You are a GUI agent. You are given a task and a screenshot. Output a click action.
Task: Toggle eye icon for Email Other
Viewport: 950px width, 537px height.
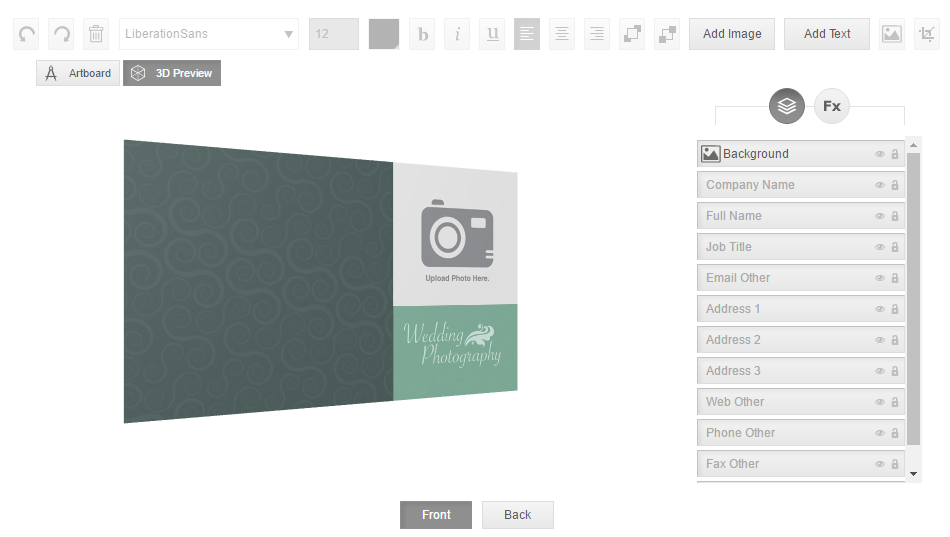tap(880, 278)
